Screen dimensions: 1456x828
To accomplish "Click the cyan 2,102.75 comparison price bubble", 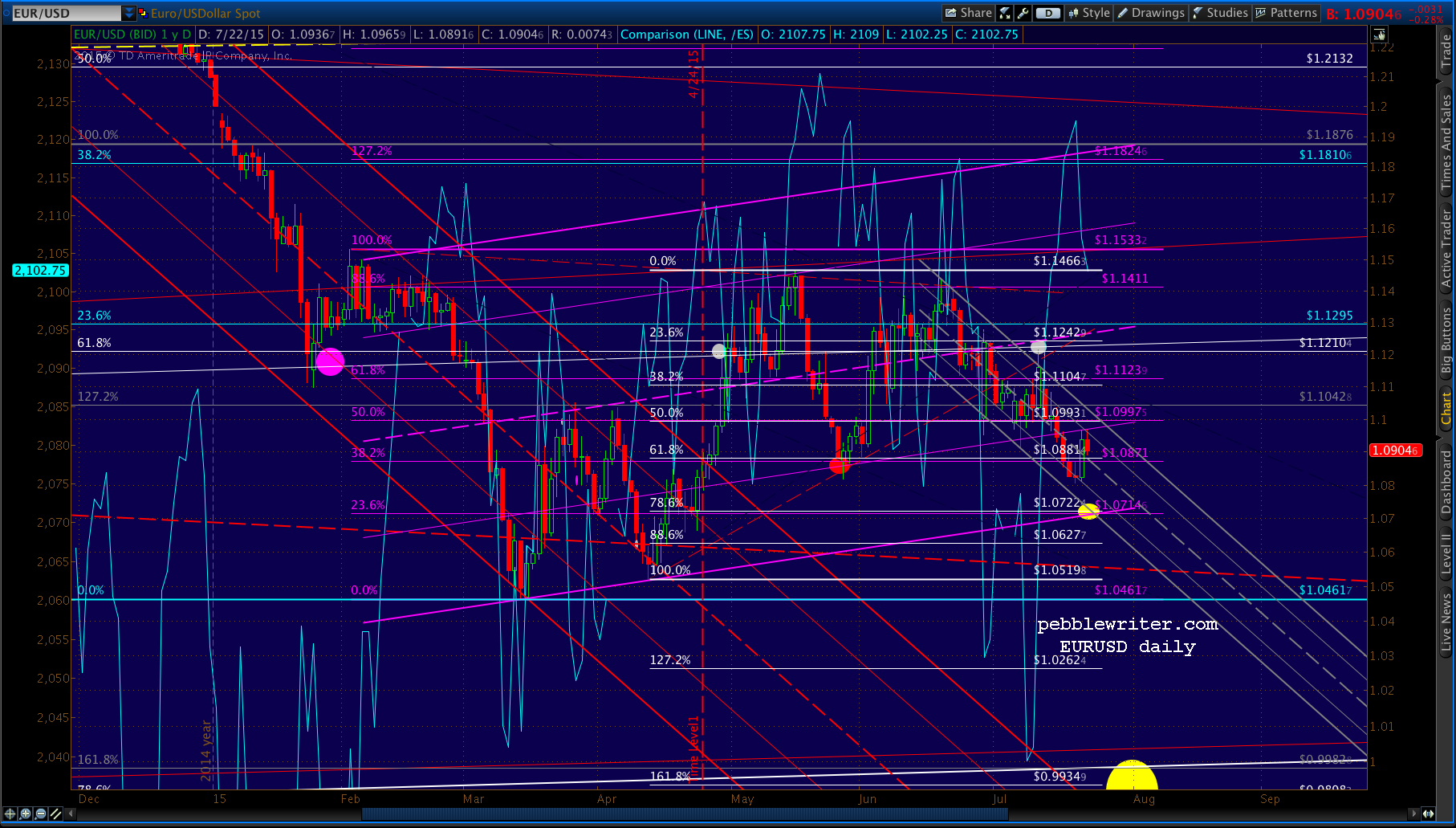I will [x=40, y=271].
